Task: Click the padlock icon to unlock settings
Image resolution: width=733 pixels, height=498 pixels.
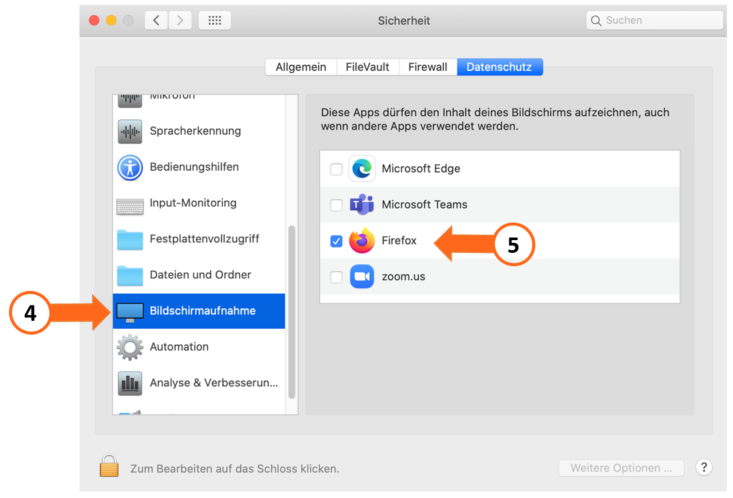Action: [109, 466]
